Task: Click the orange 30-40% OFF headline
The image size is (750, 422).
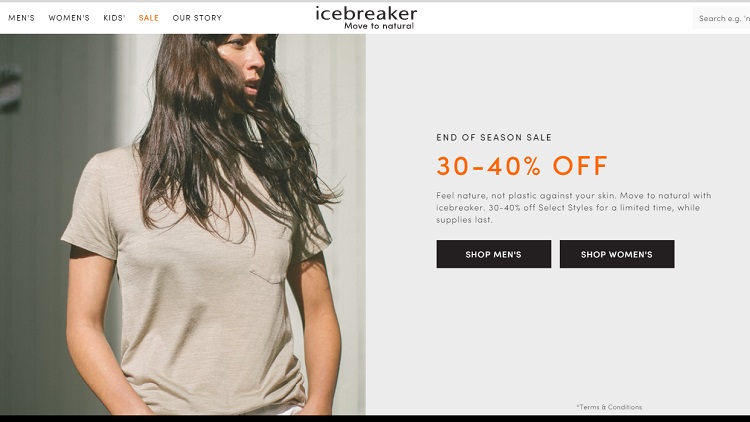Action: coord(522,166)
